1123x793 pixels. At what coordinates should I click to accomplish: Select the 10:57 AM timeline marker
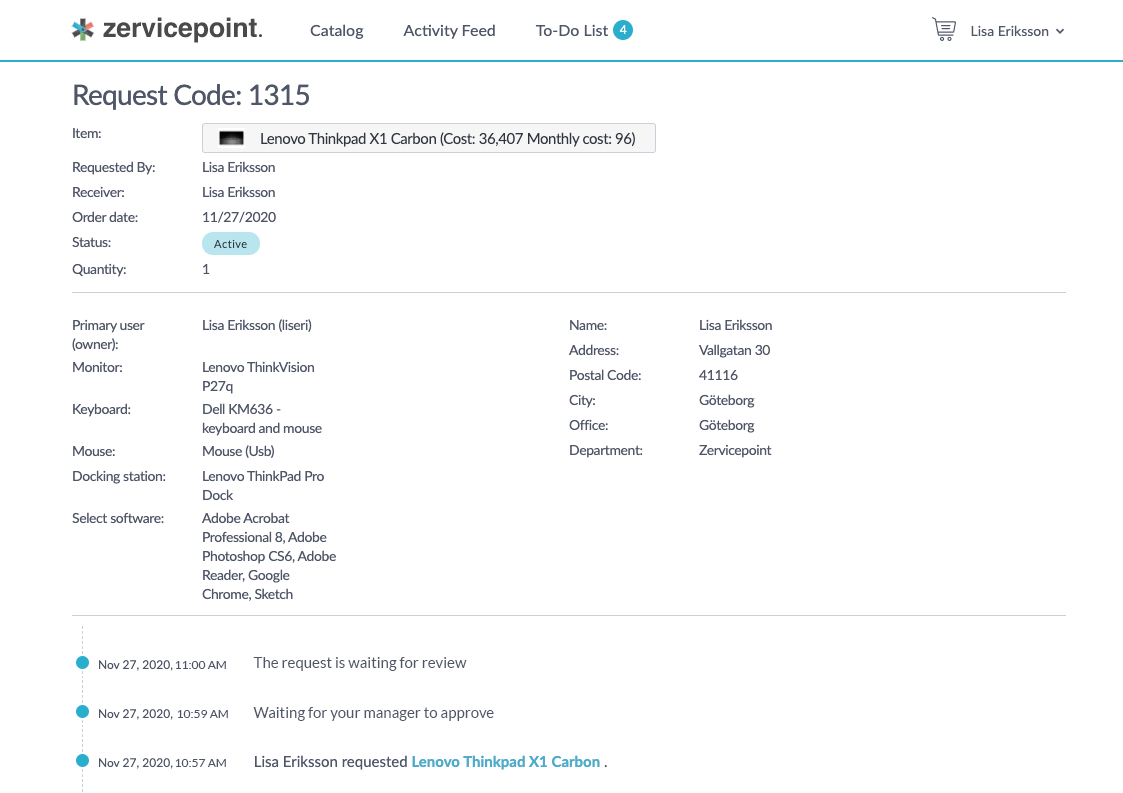coord(83,761)
